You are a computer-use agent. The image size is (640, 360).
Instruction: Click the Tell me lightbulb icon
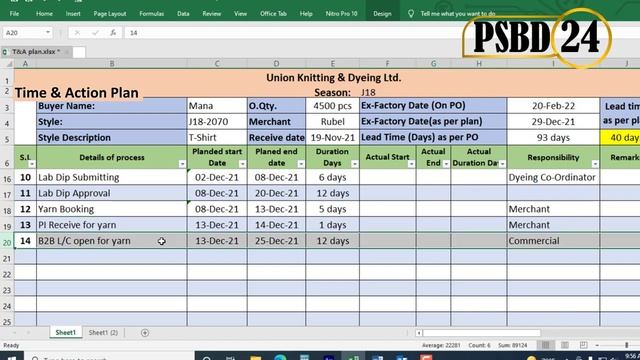tap(411, 13)
